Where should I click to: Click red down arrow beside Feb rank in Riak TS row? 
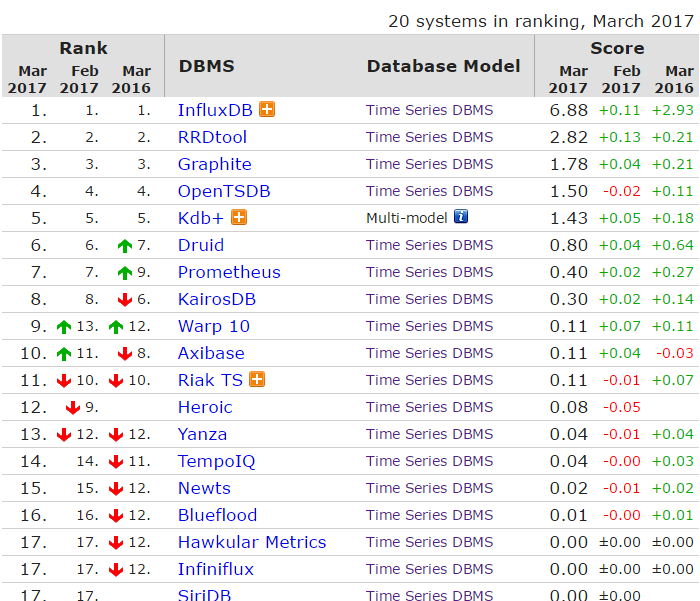64,380
